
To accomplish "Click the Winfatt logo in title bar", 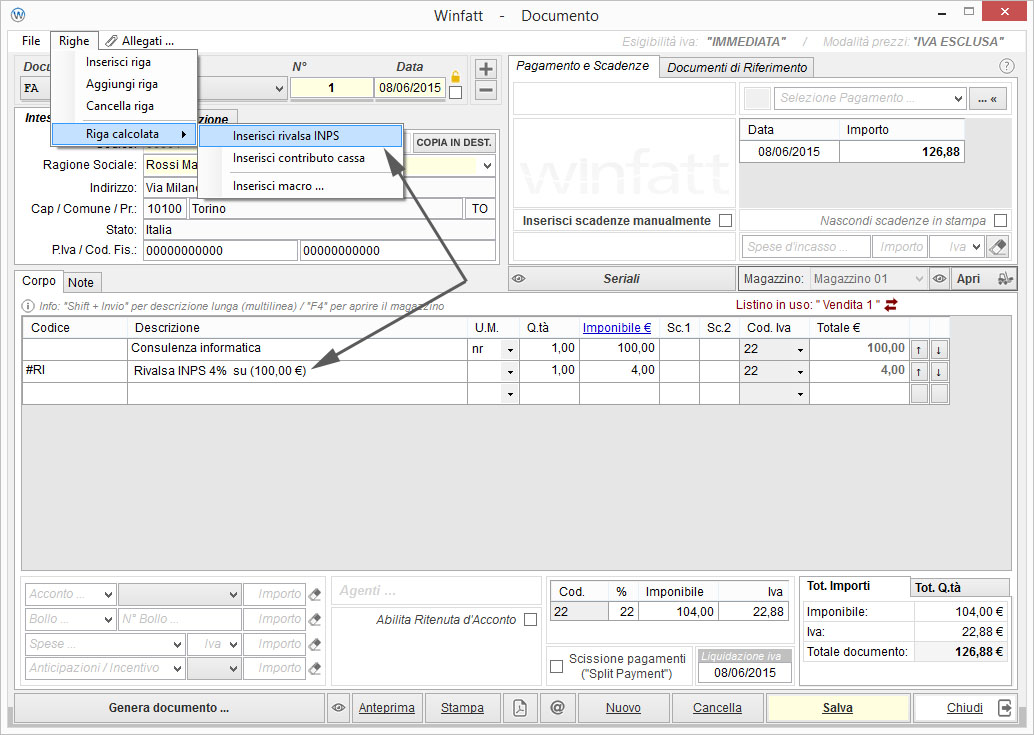I will pos(18,15).
